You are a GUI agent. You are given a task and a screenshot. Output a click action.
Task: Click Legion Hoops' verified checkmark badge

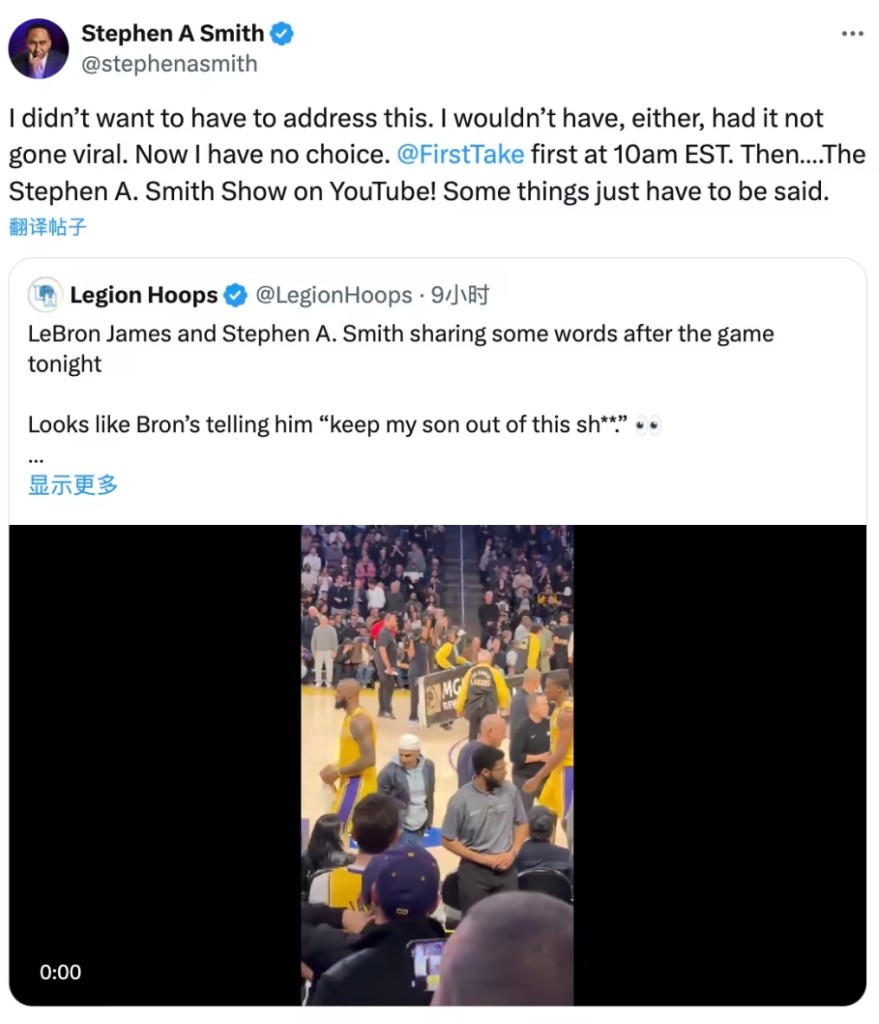coord(235,295)
